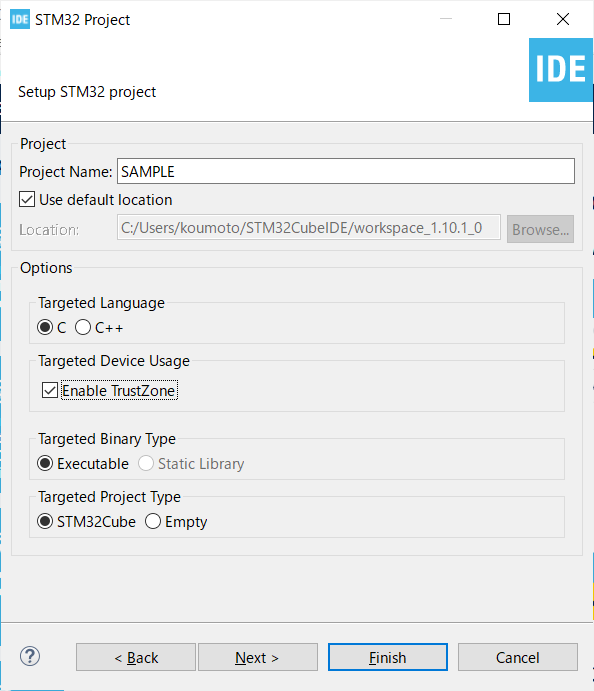This screenshot has height=691, width=594.
Task: Click the large blue IDE logo banner
Action: pyautogui.click(x=561, y=70)
